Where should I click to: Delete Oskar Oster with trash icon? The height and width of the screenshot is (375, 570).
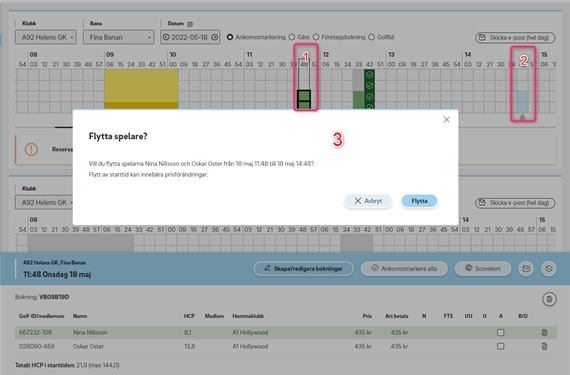(544, 346)
